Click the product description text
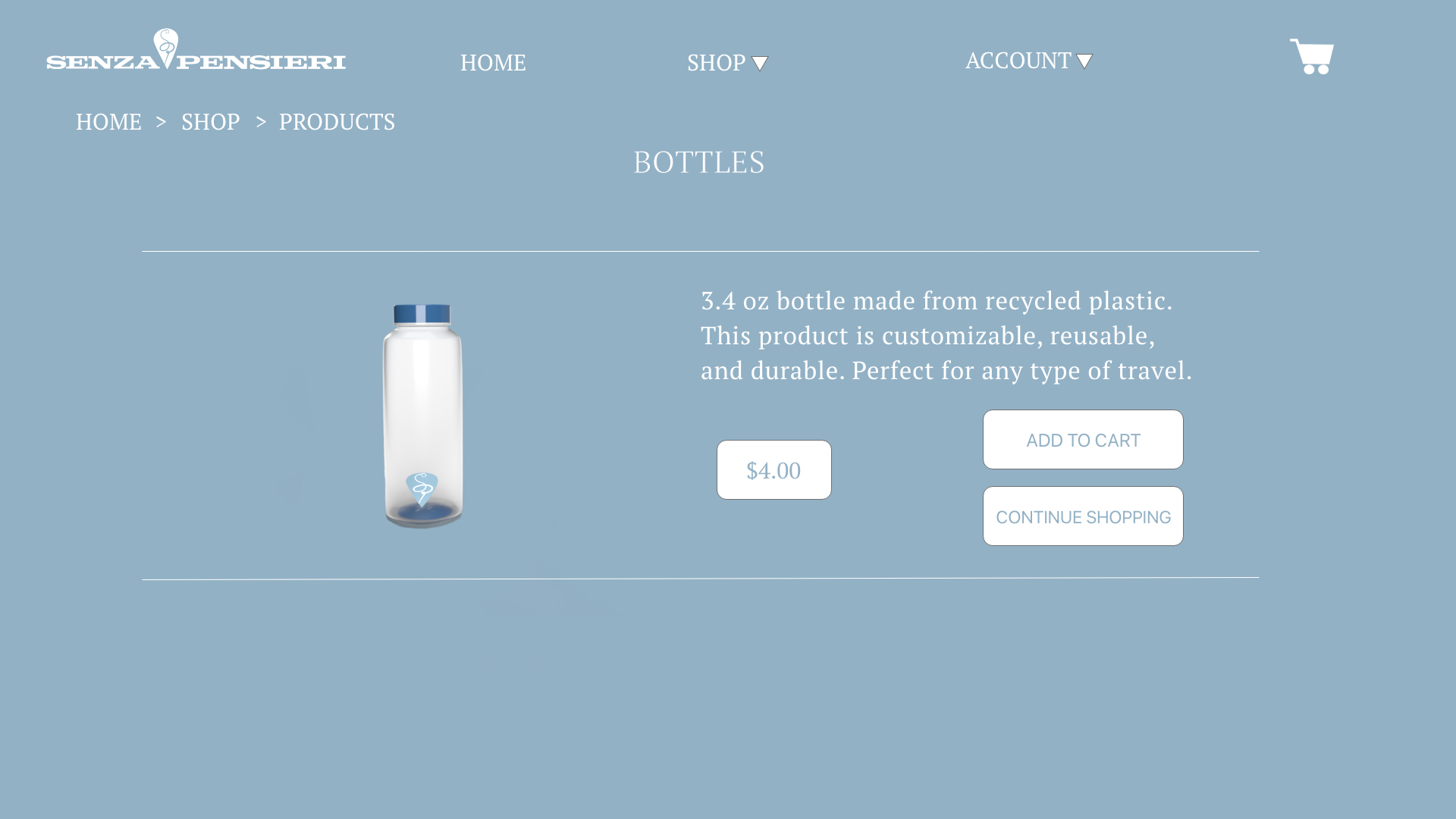 946,335
